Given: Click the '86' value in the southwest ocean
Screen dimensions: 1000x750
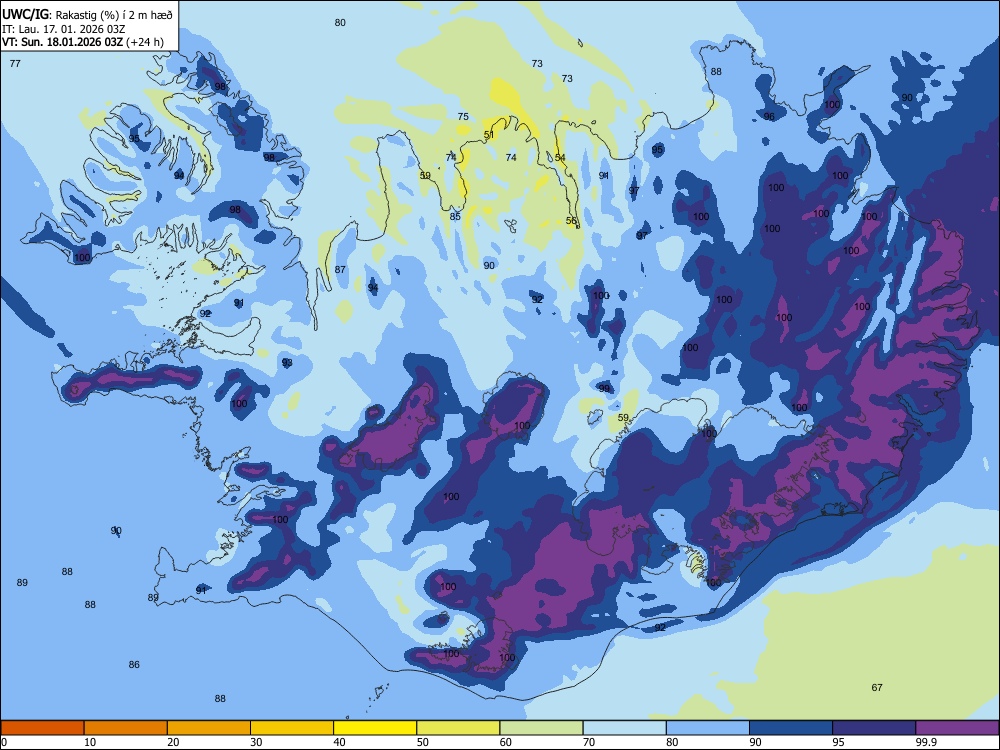Looking at the screenshot, I should click(x=134, y=665).
